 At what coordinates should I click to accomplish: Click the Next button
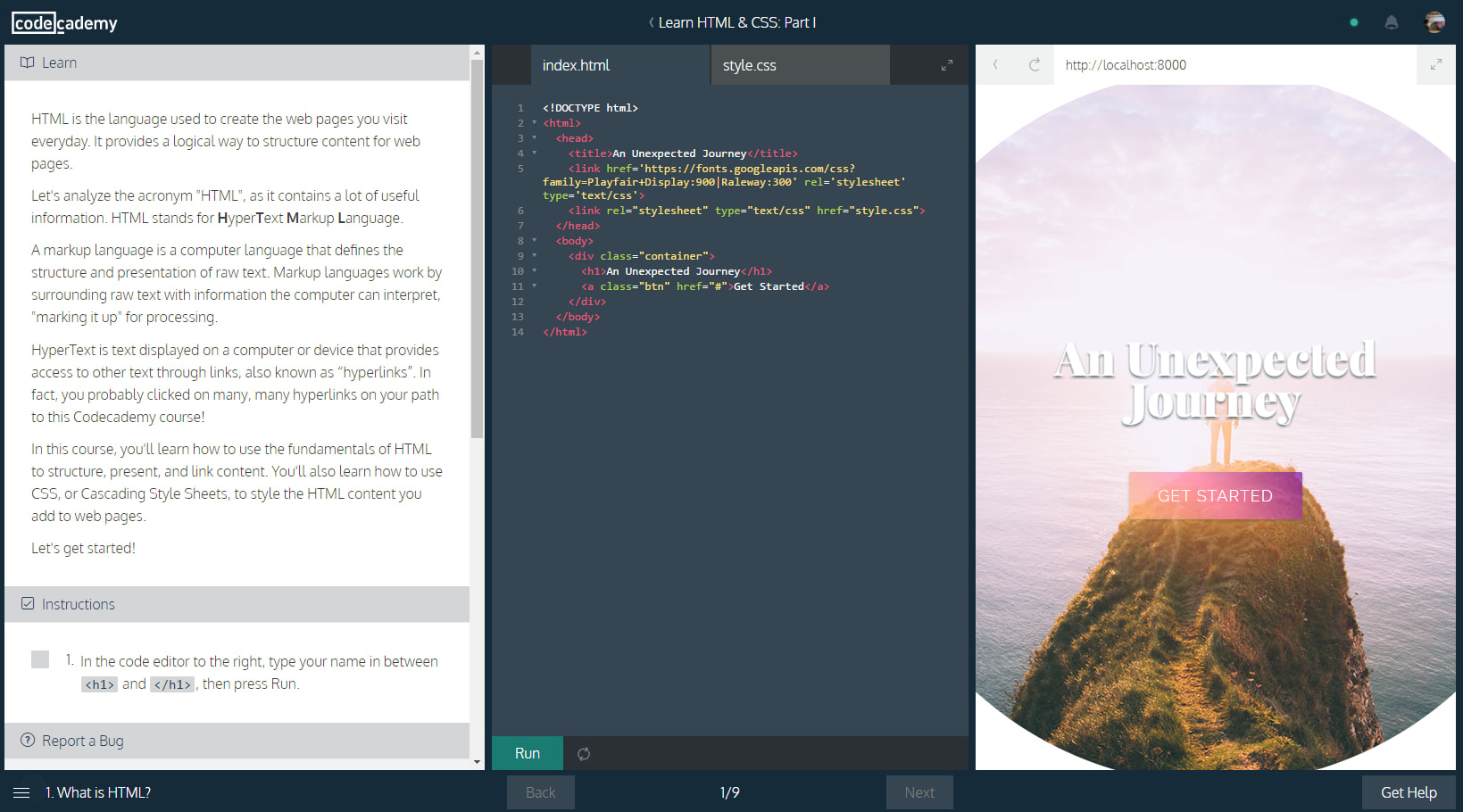[919, 792]
